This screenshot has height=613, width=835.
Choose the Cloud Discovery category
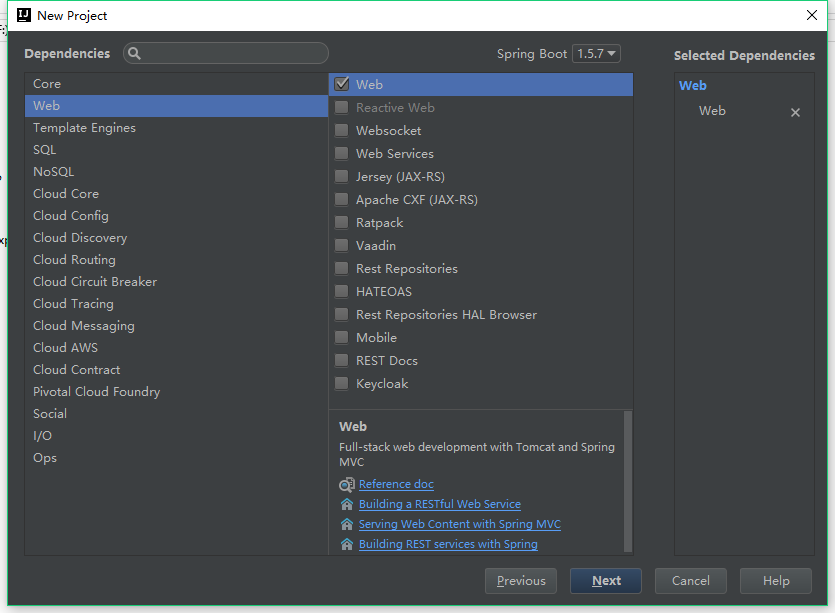(80, 238)
